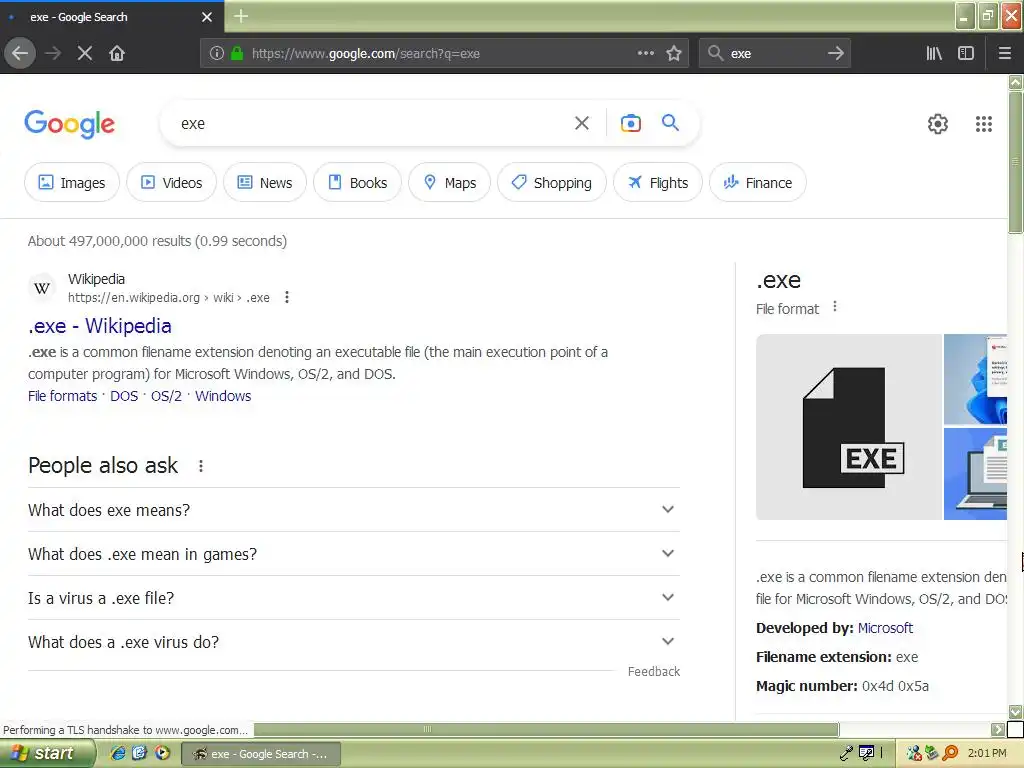Open the Wikipedia result options menu
The image size is (1024, 768).
tap(287, 297)
